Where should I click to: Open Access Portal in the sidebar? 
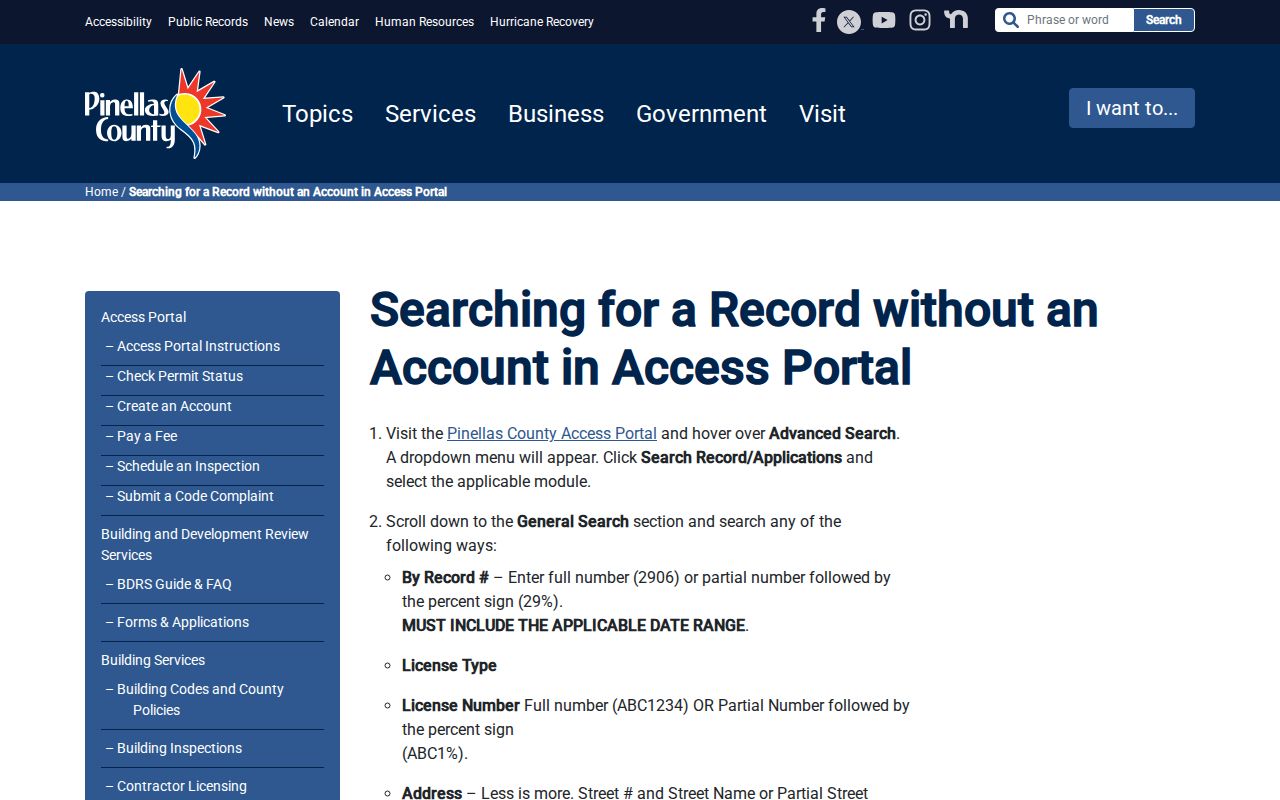click(x=144, y=317)
